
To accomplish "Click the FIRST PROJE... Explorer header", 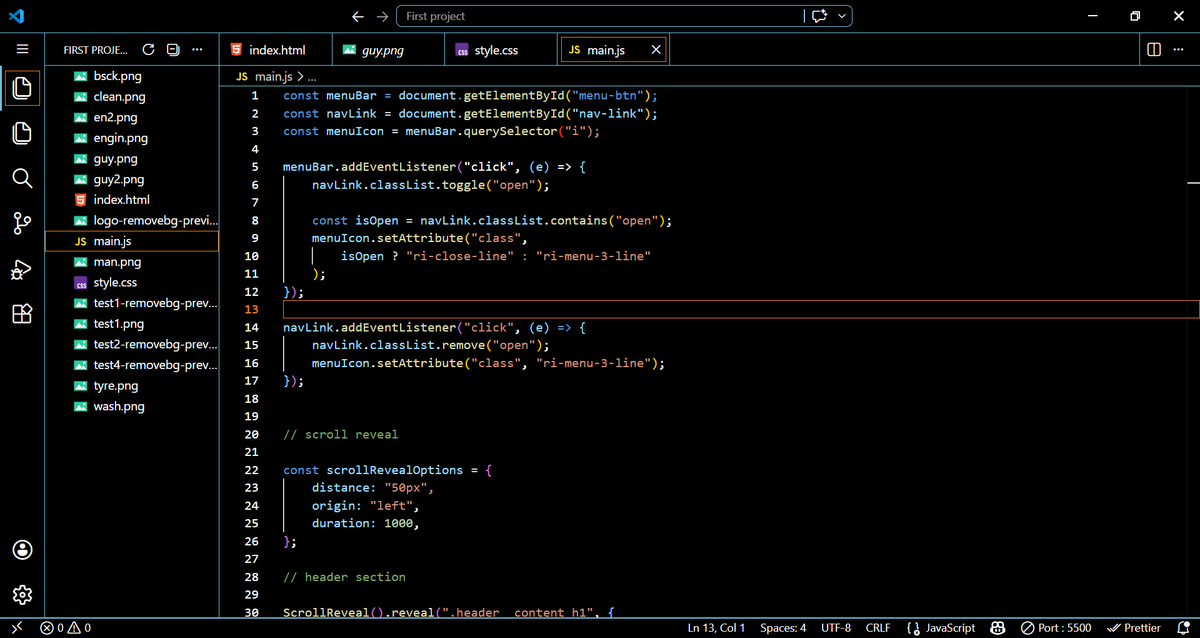I will (x=95, y=49).
